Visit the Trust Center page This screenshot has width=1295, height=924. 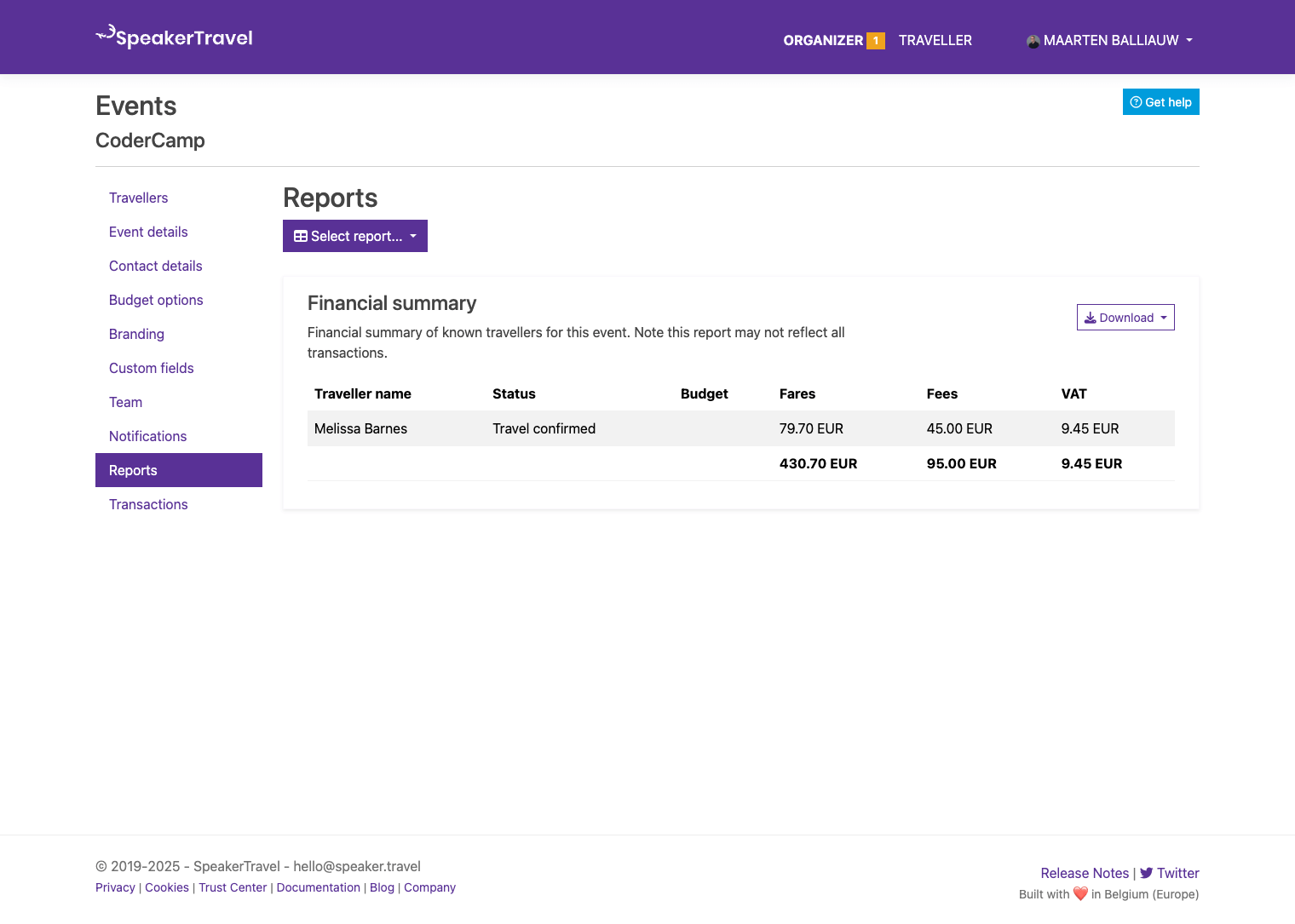coord(232,887)
